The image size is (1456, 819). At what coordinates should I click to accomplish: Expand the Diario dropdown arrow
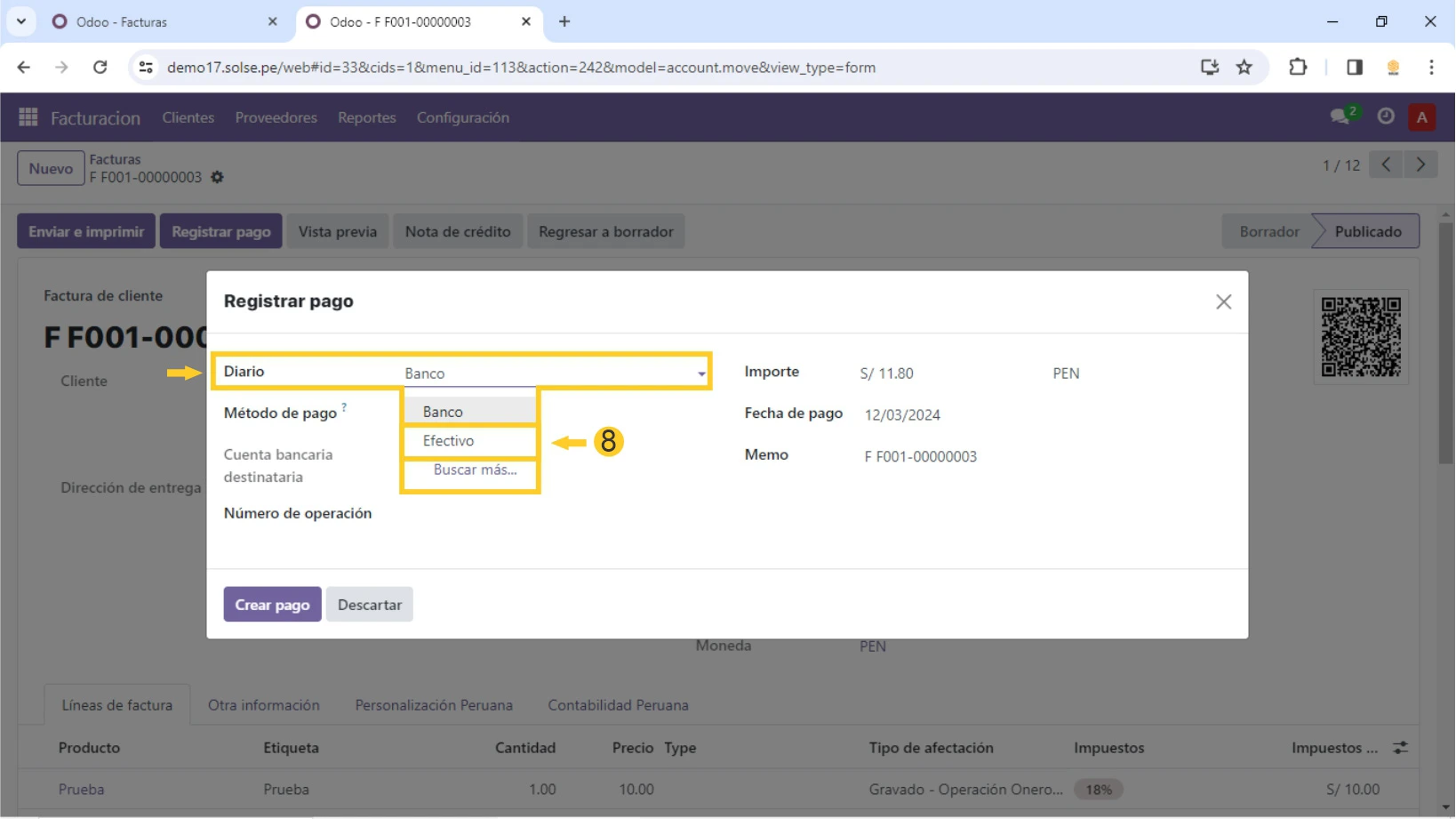pyautogui.click(x=701, y=374)
